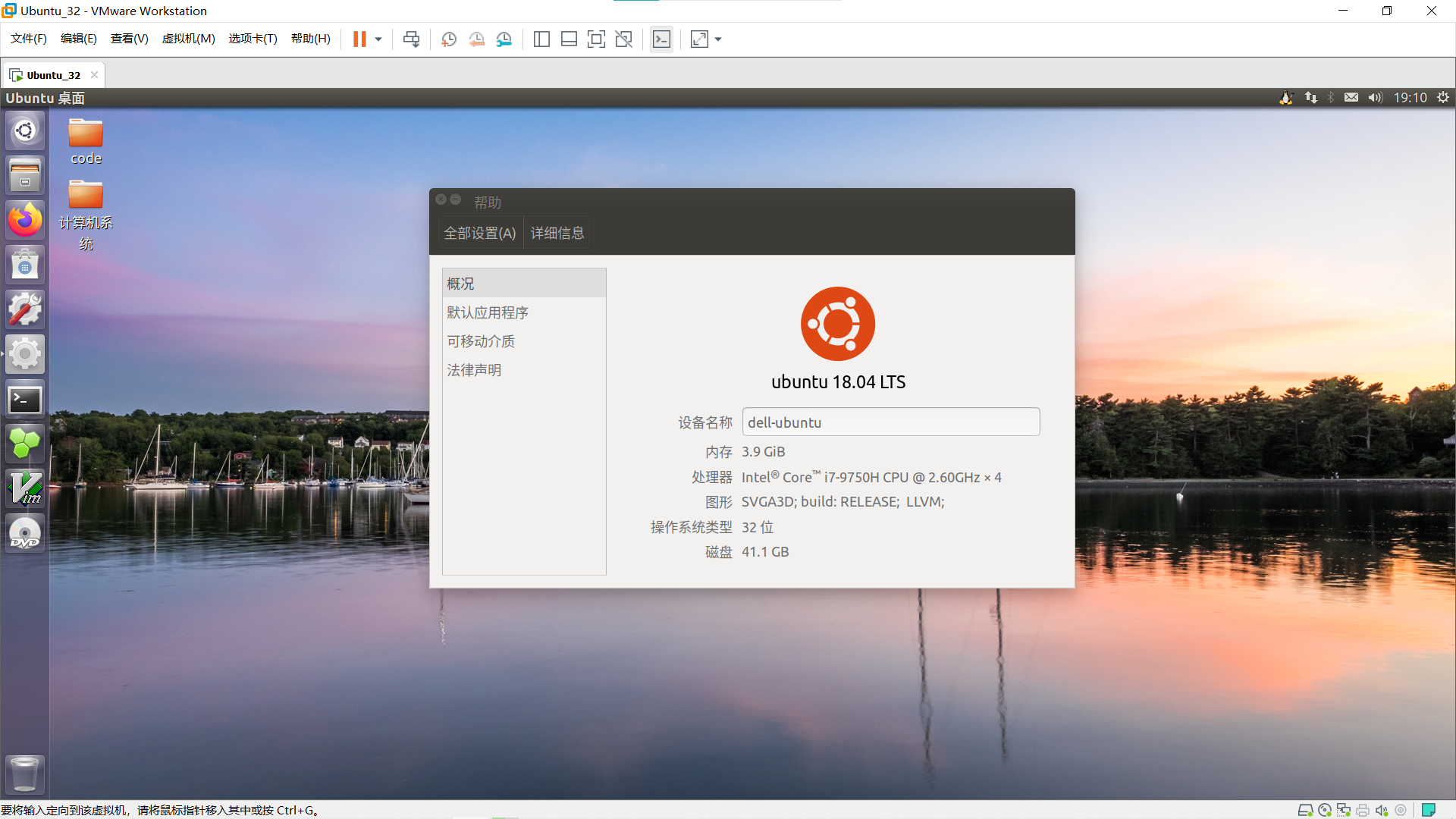Viewport: 1456px width, 819px height.
Task: Toggle the thumbnail bar view
Action: coord(569,39)
